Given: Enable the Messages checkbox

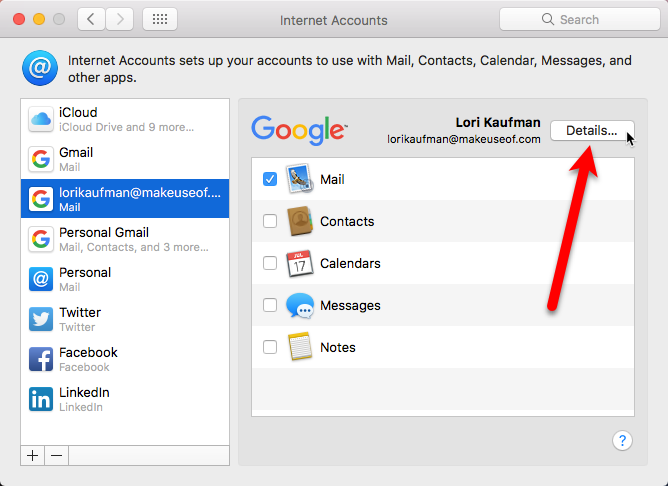Looking at the screenshot, I should (x=270, y=305).
